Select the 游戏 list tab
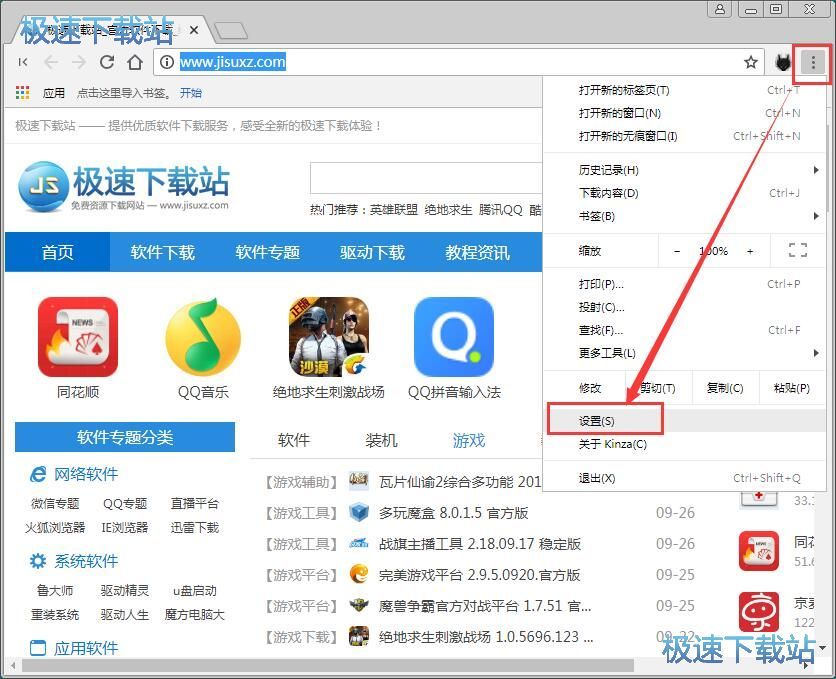This screenshot has height=679, width=836. 469,440
